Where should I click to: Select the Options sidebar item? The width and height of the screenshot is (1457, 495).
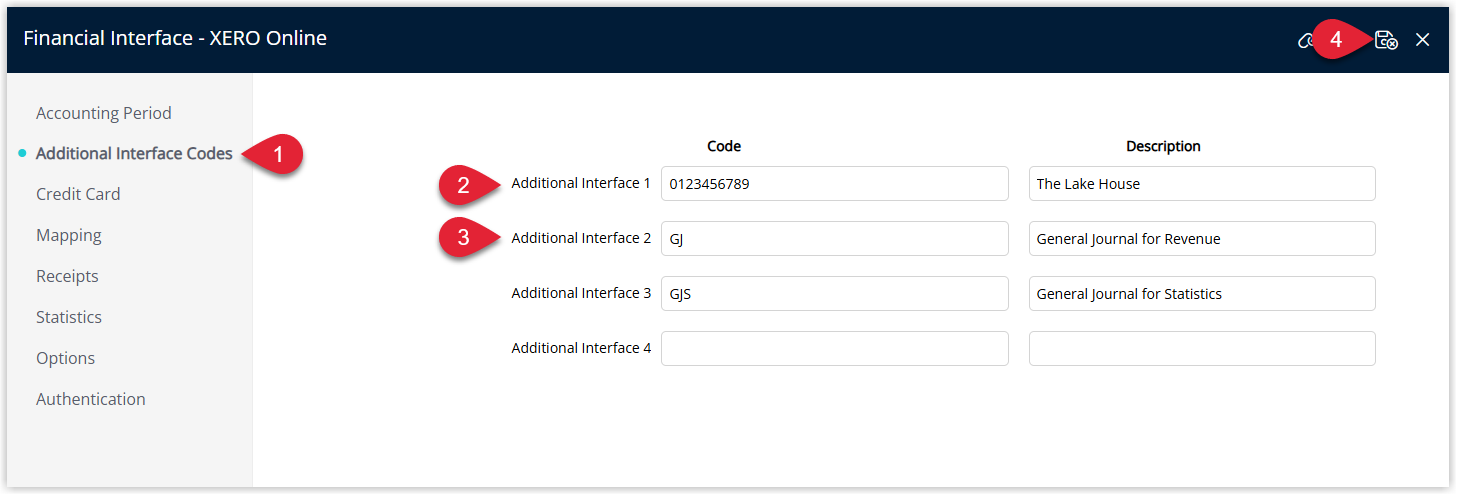click(66, 358)
